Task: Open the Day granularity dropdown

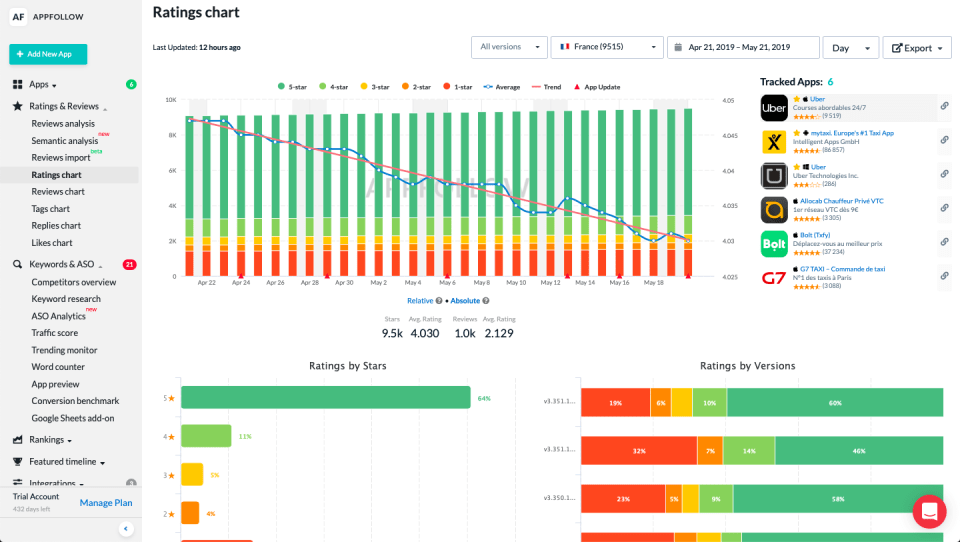Action: tap(850, 47)
